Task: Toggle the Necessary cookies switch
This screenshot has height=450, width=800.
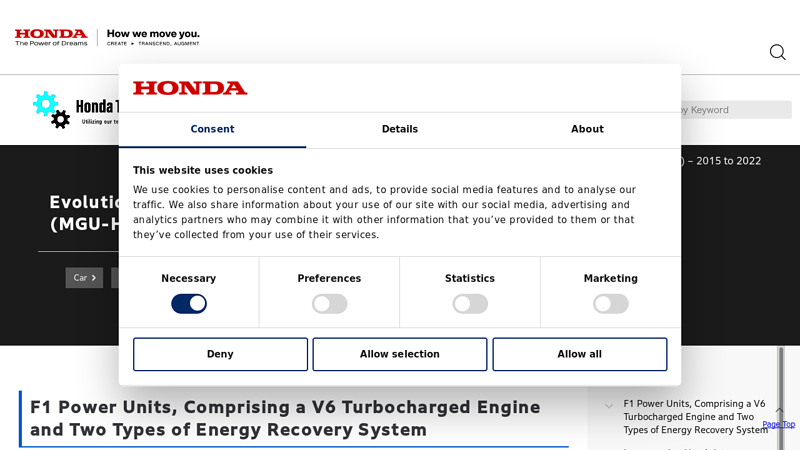Action: point(189,304)
